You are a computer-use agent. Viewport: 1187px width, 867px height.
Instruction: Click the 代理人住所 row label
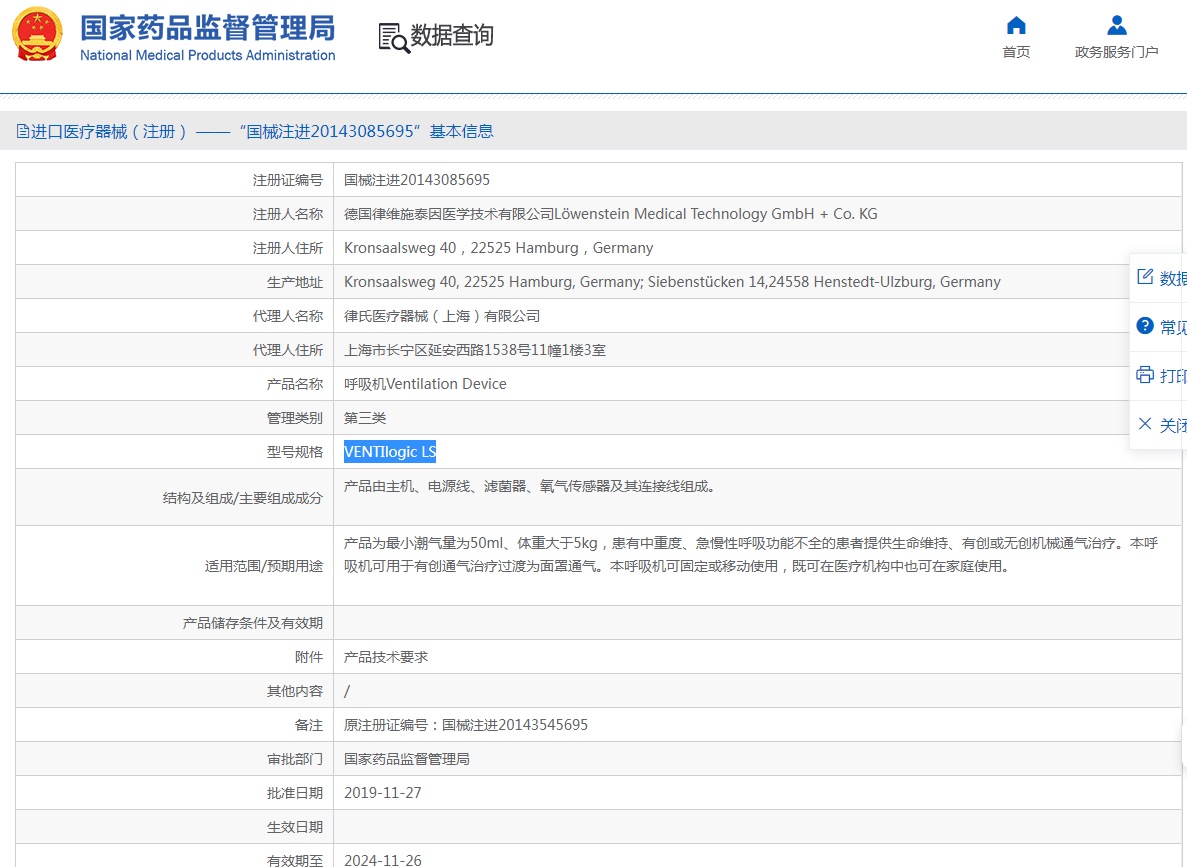tap(288, 351)
